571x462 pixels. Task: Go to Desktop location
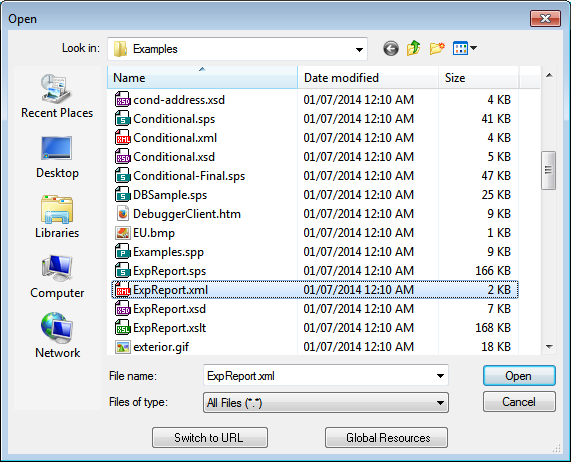(57, 157)
